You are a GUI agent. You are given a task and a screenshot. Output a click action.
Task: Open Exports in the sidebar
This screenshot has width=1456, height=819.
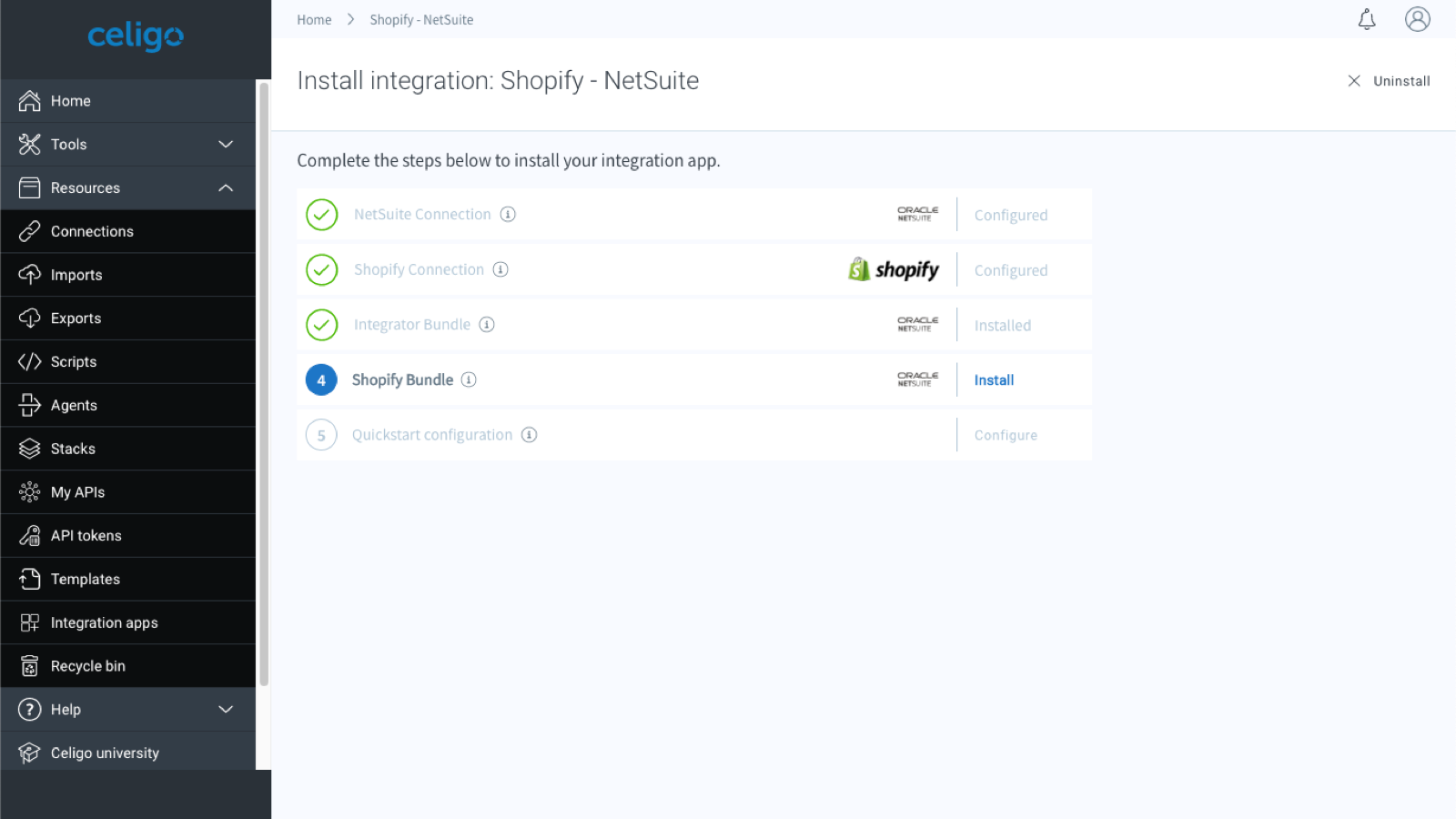(128, 318)
